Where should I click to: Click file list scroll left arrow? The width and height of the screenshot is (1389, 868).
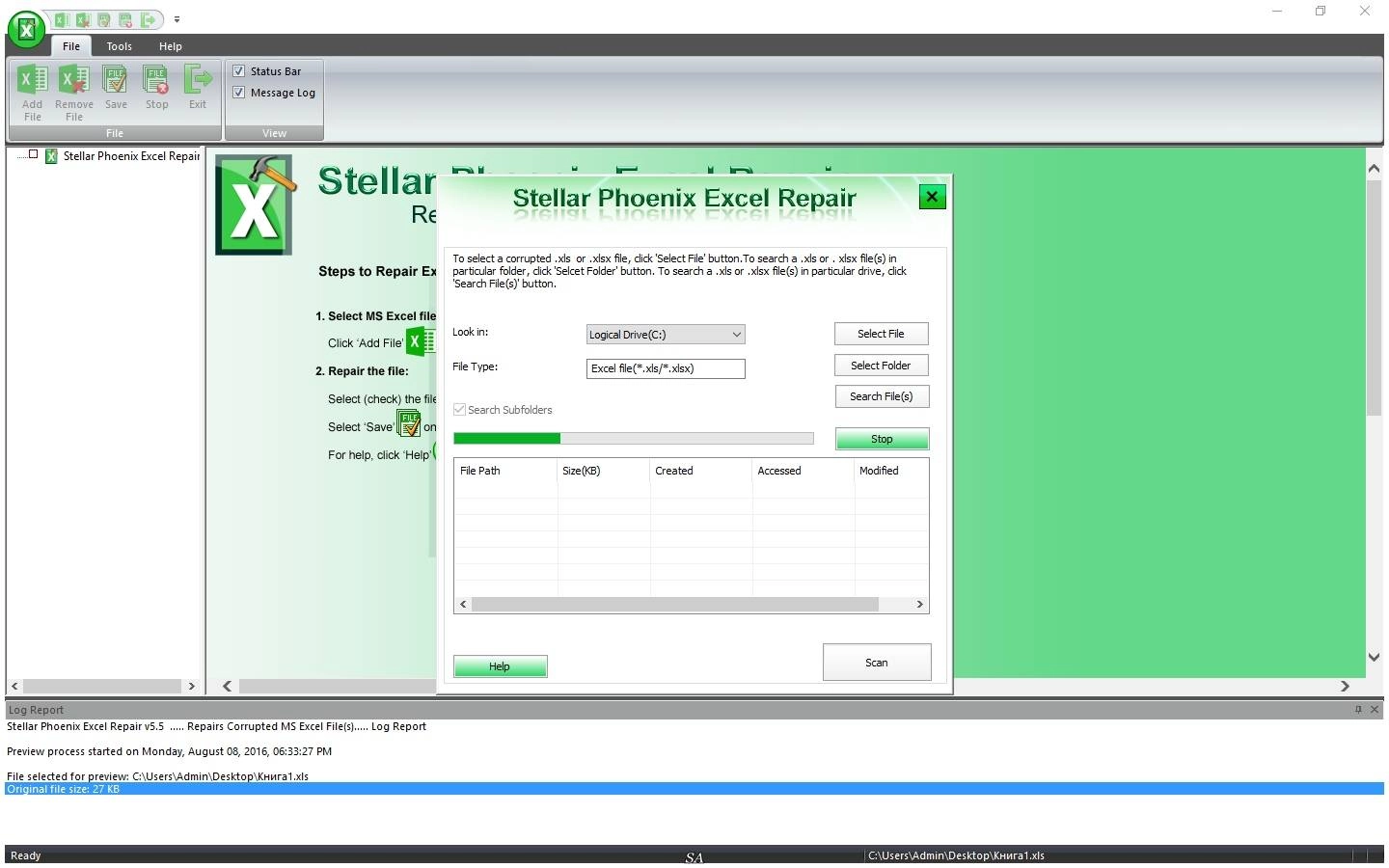coord(463,604)
